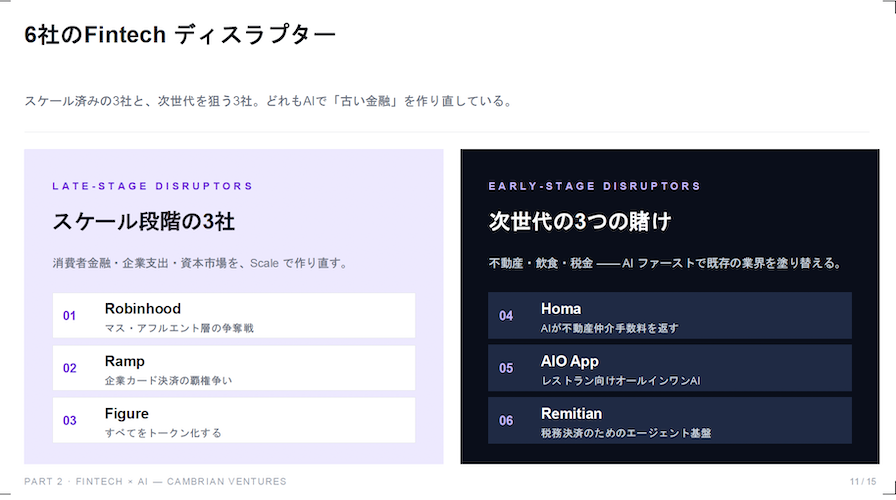Select the subtitle starting with スケール済みの3社と
Viewport: 896px width, 500px height.
click(268, 101)
